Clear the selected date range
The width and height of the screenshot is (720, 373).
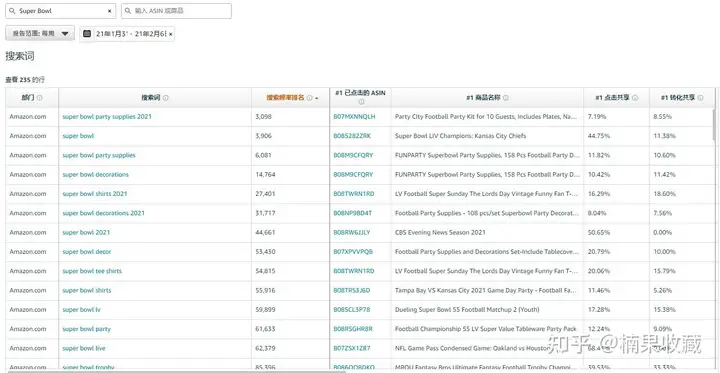tap(170, 34)
